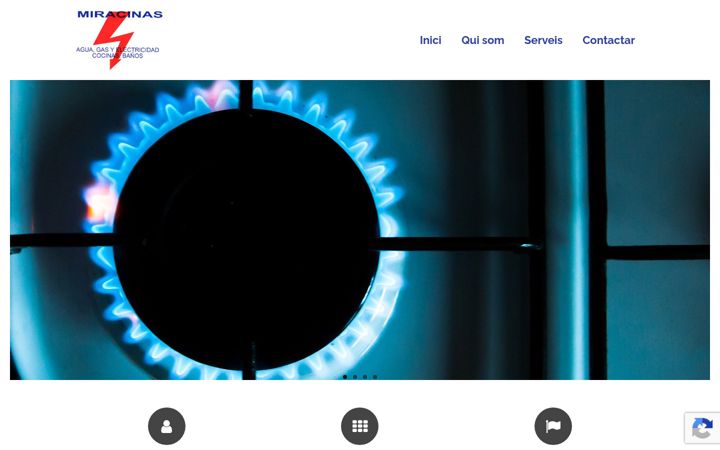Screen dimensions: 720x450
Task: Select the second slider pagination dot
Action: [x=355, y=377]
